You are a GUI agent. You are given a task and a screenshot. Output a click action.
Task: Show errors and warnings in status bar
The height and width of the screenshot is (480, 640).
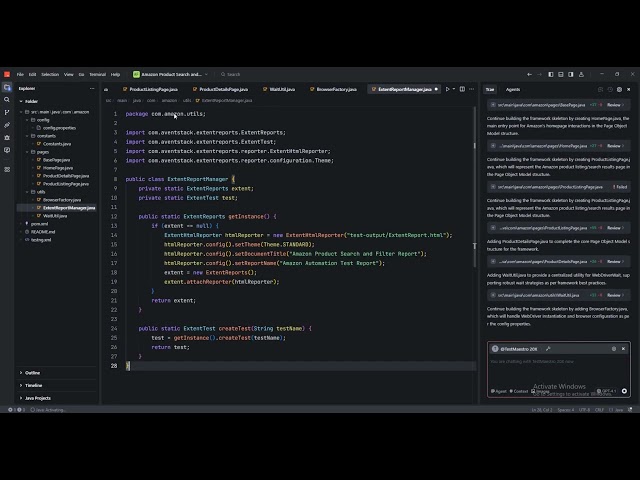click(16, 410)
